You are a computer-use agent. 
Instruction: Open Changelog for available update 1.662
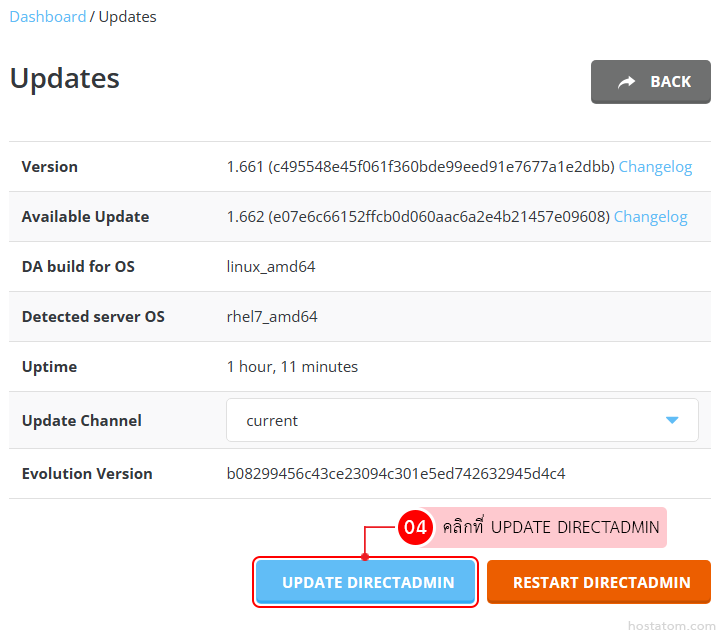(x=650, y=217)
